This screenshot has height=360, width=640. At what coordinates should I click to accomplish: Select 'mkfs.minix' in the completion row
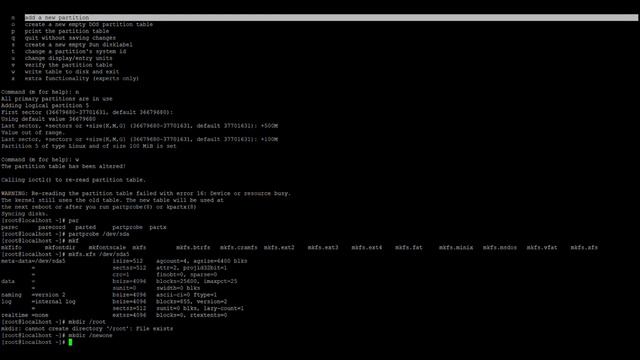pyautogui.click(x=456, y=247)
